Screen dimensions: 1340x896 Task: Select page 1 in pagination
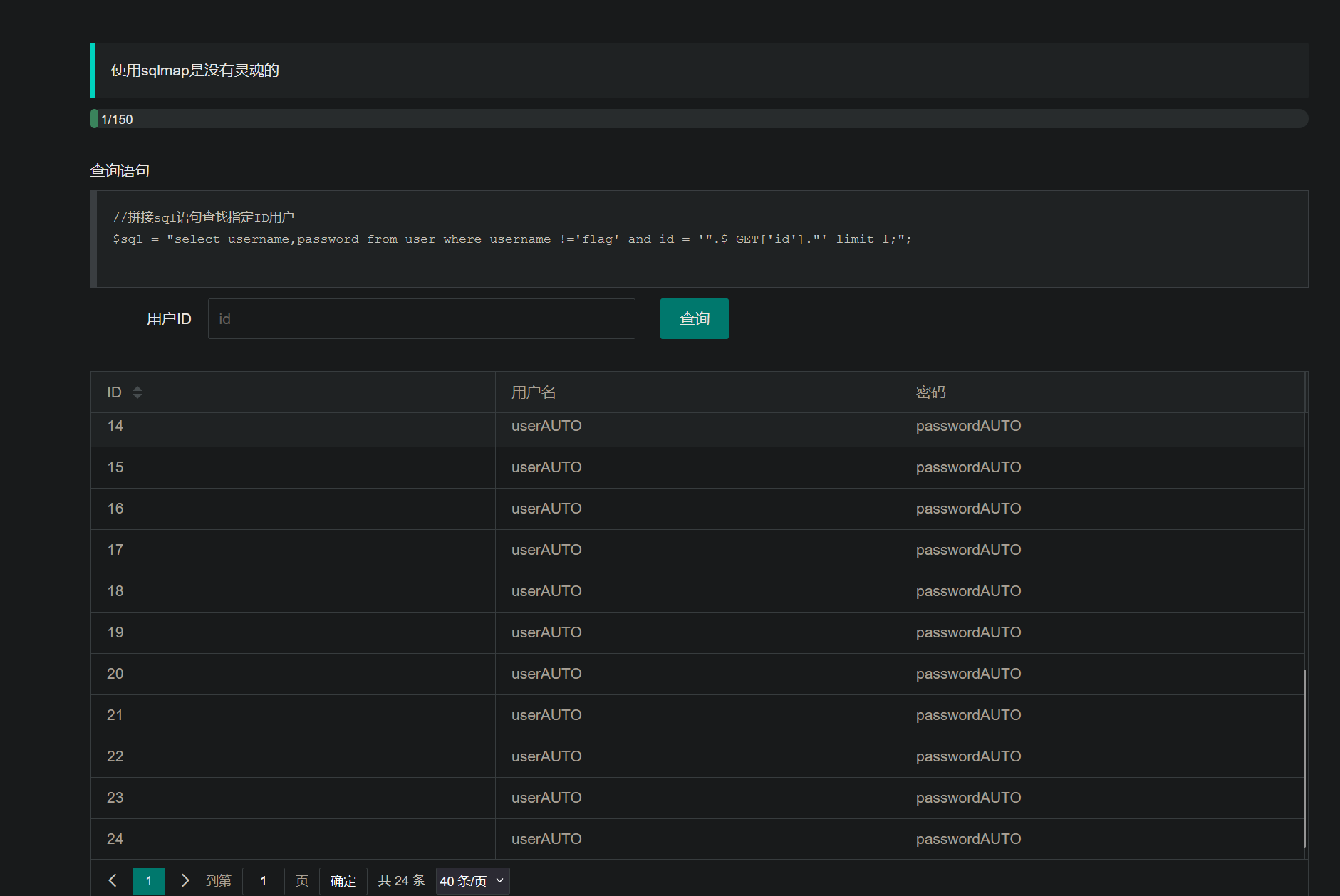tap(148, 881)
